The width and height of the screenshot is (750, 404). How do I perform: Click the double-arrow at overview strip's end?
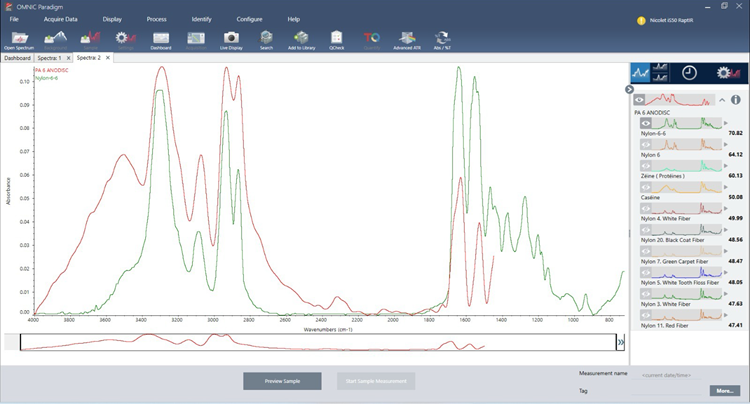pos(621,342)
